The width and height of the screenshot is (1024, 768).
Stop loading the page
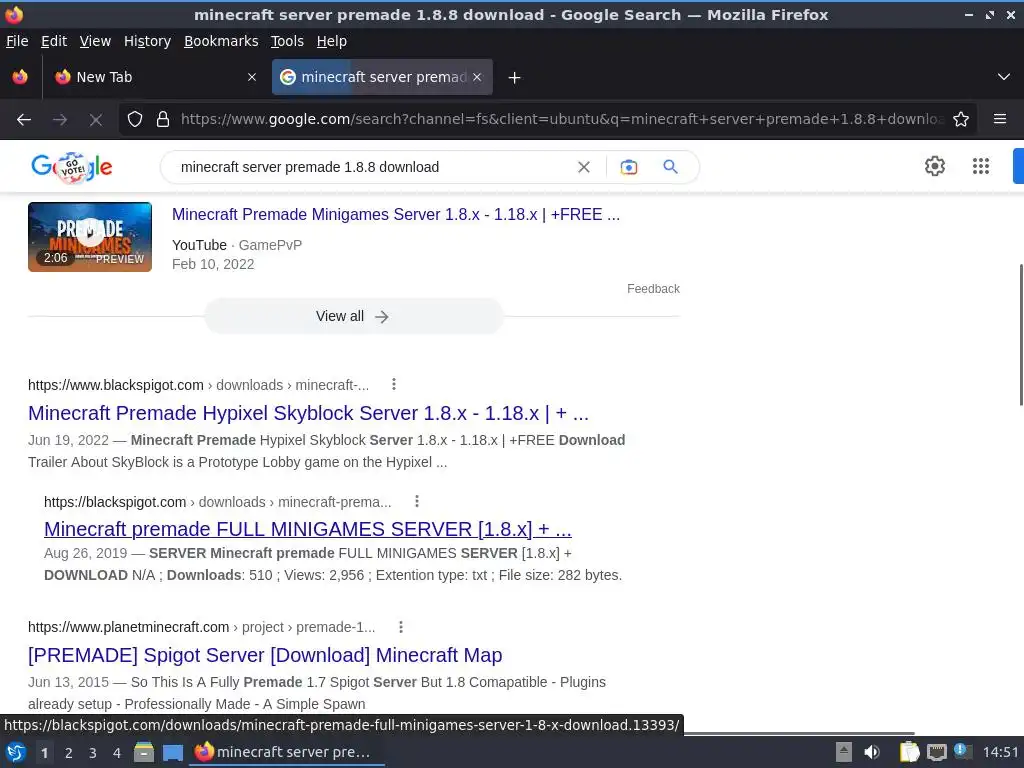click(95, 120)
